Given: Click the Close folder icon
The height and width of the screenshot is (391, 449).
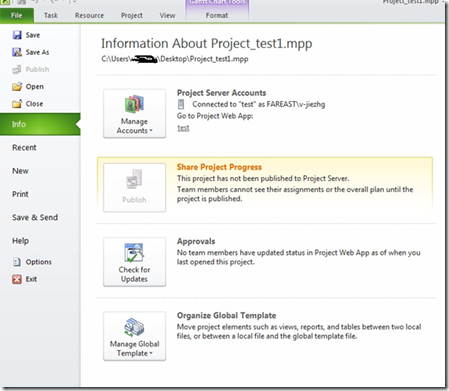Looking at the screenshot, I should tap(17, 104).
